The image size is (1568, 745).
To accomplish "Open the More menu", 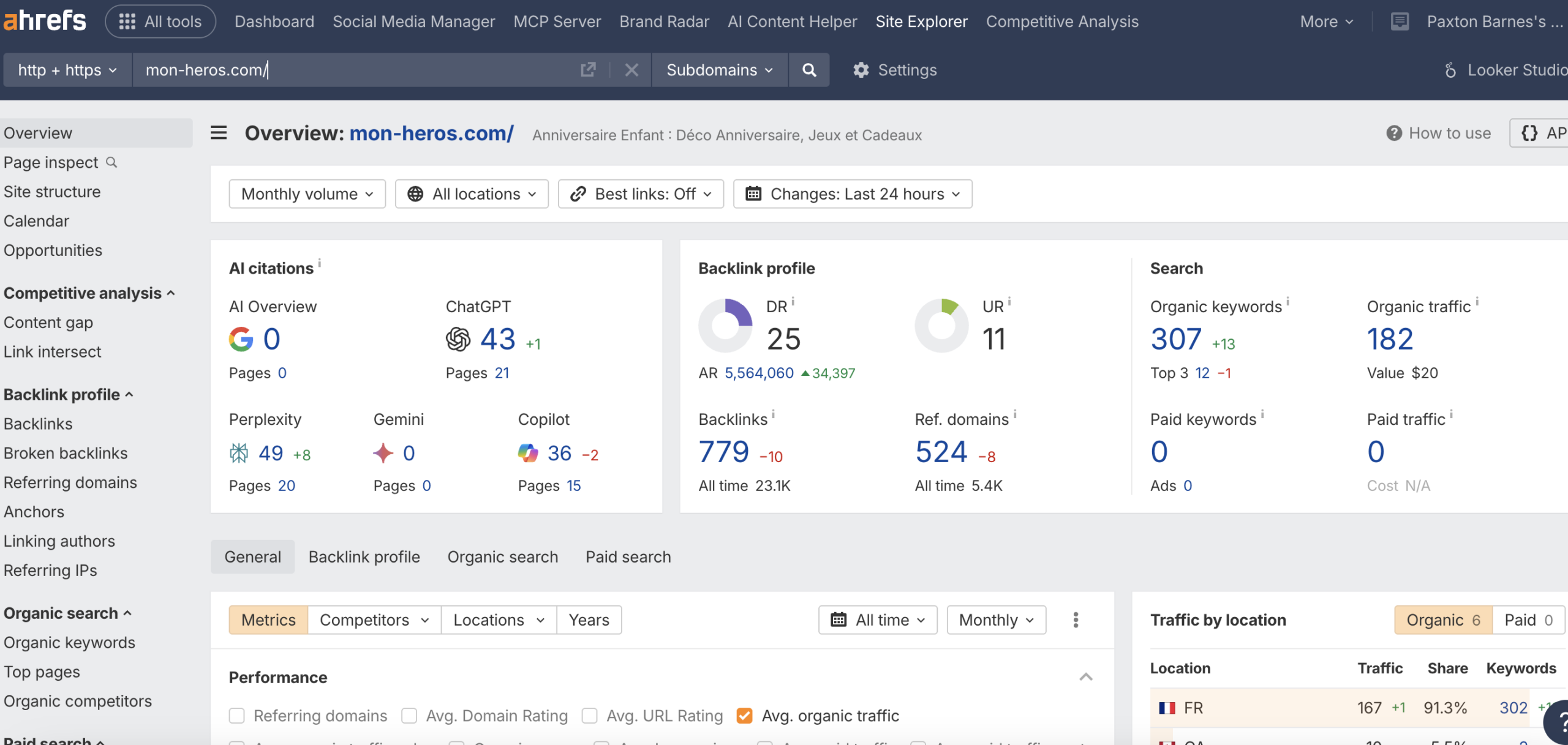I will pos(1325,20).
